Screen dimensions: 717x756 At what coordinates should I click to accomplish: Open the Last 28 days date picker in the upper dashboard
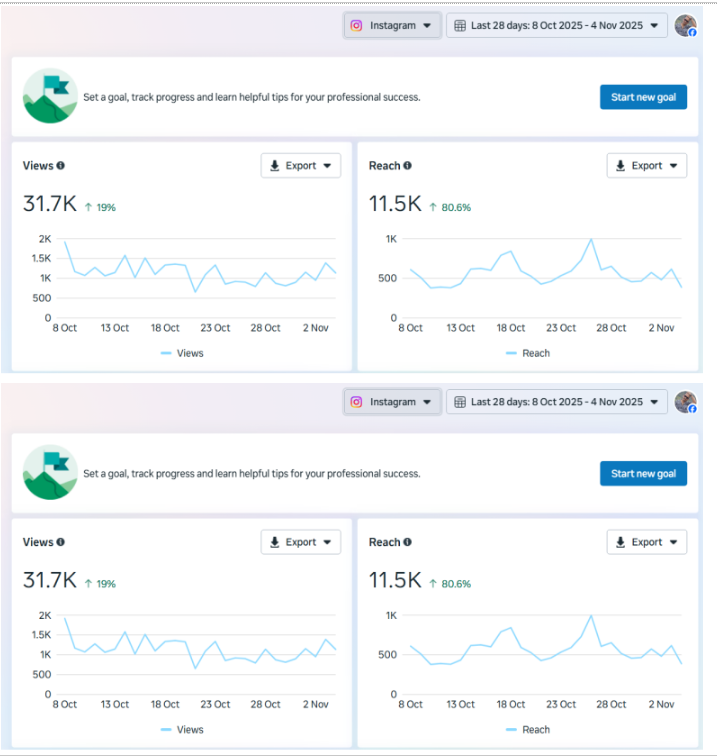[557, 26]
